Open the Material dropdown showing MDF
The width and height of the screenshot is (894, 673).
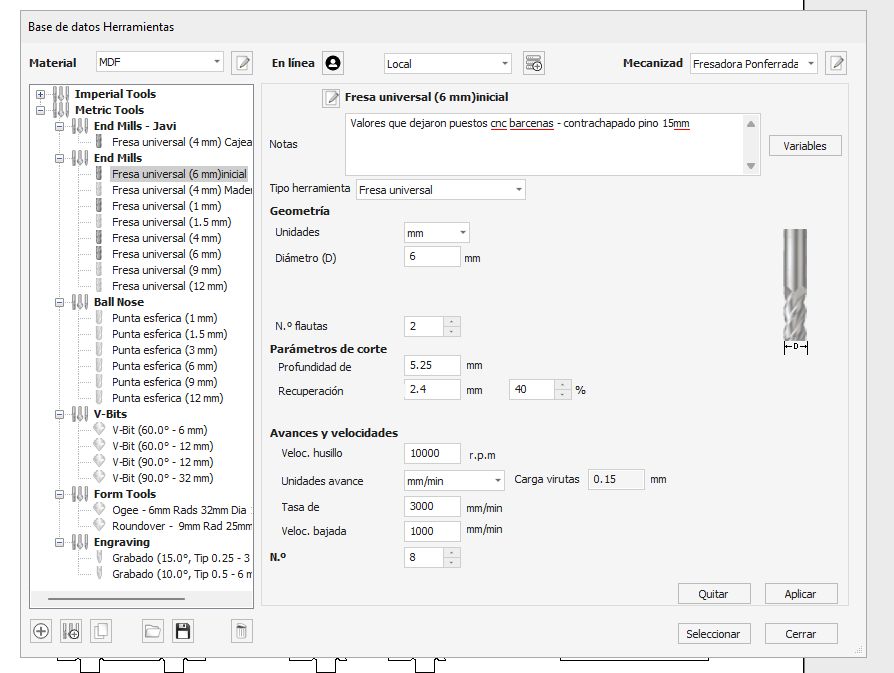coord(159,62)
